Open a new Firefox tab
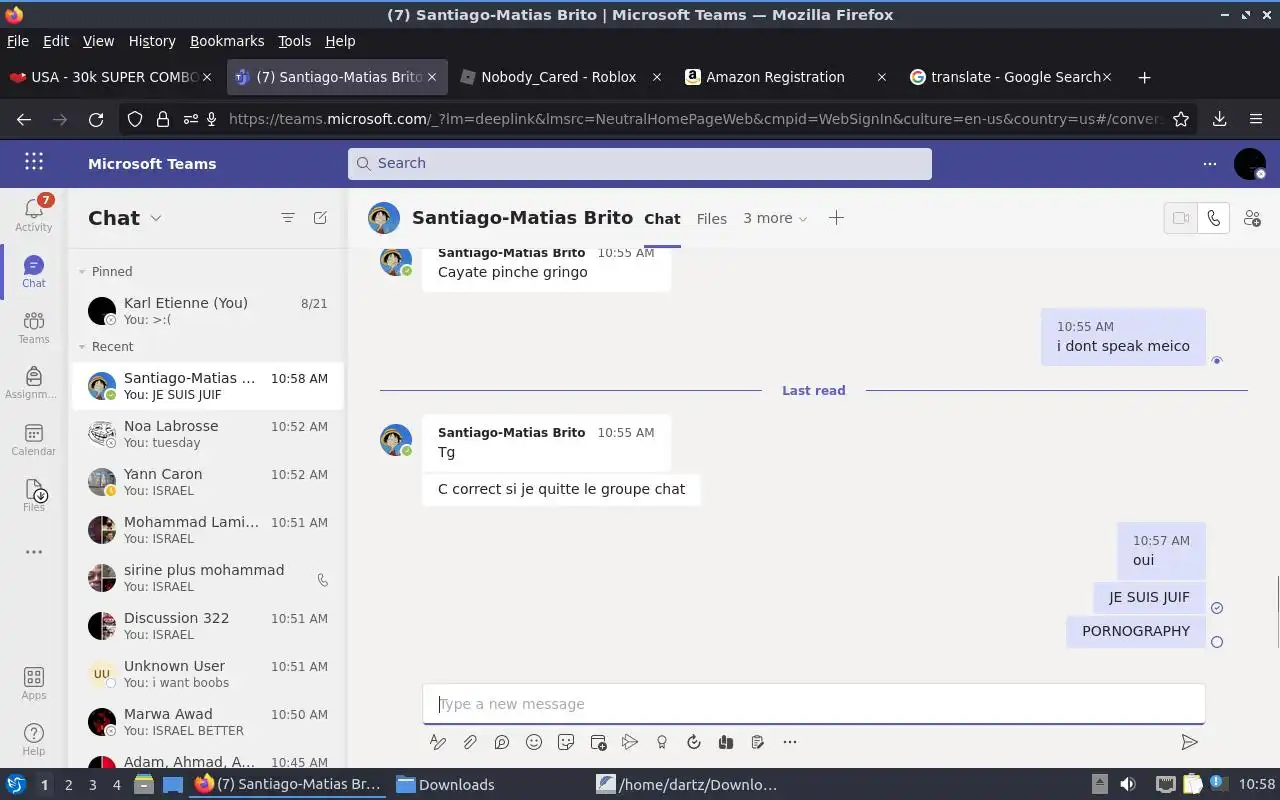 (x=1144, y=77)
